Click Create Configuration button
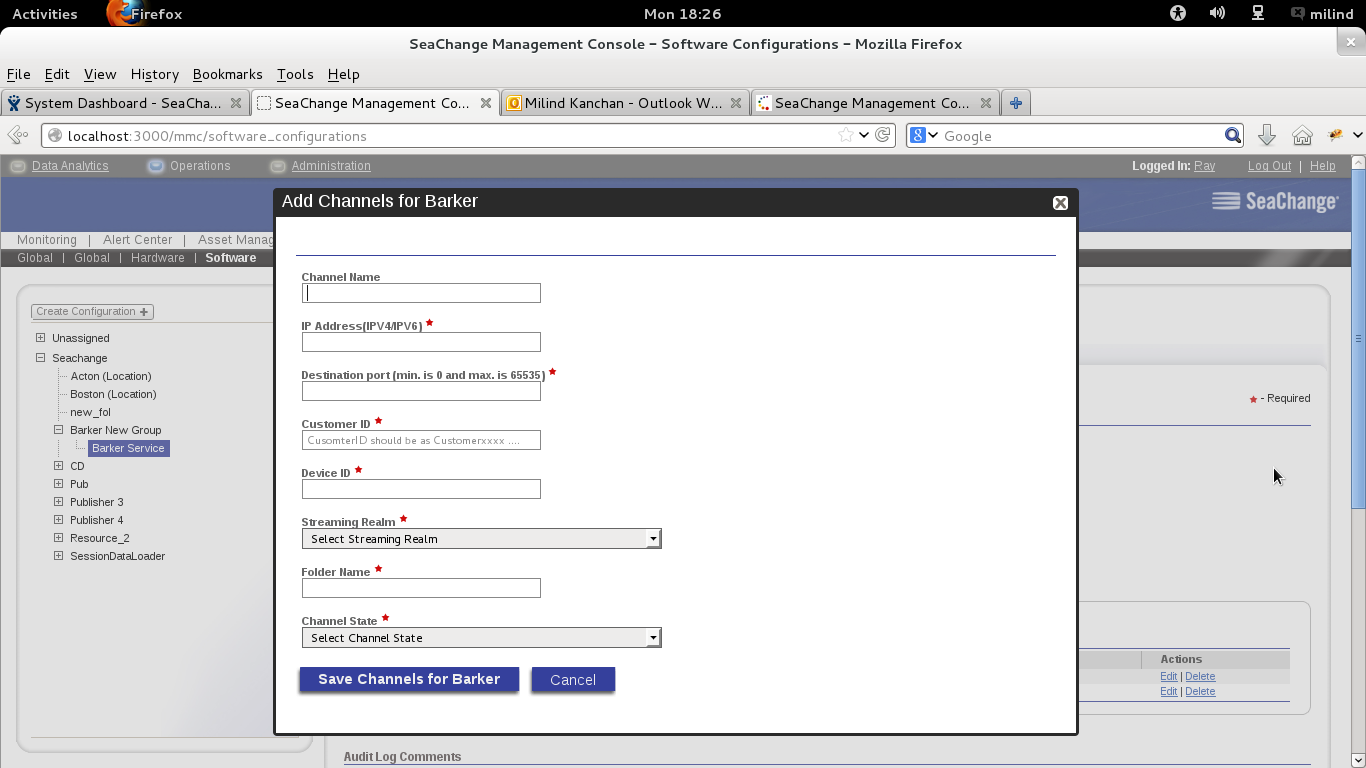This screenshot has width=1366, height=768. coord(92,312)
